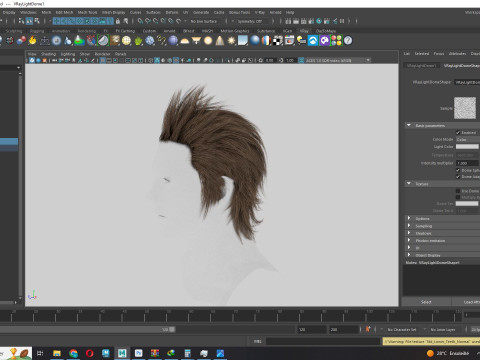
Task: Click the red and blue spheres shelf icon
Action: pyautogui.click(x=21, y=41)
